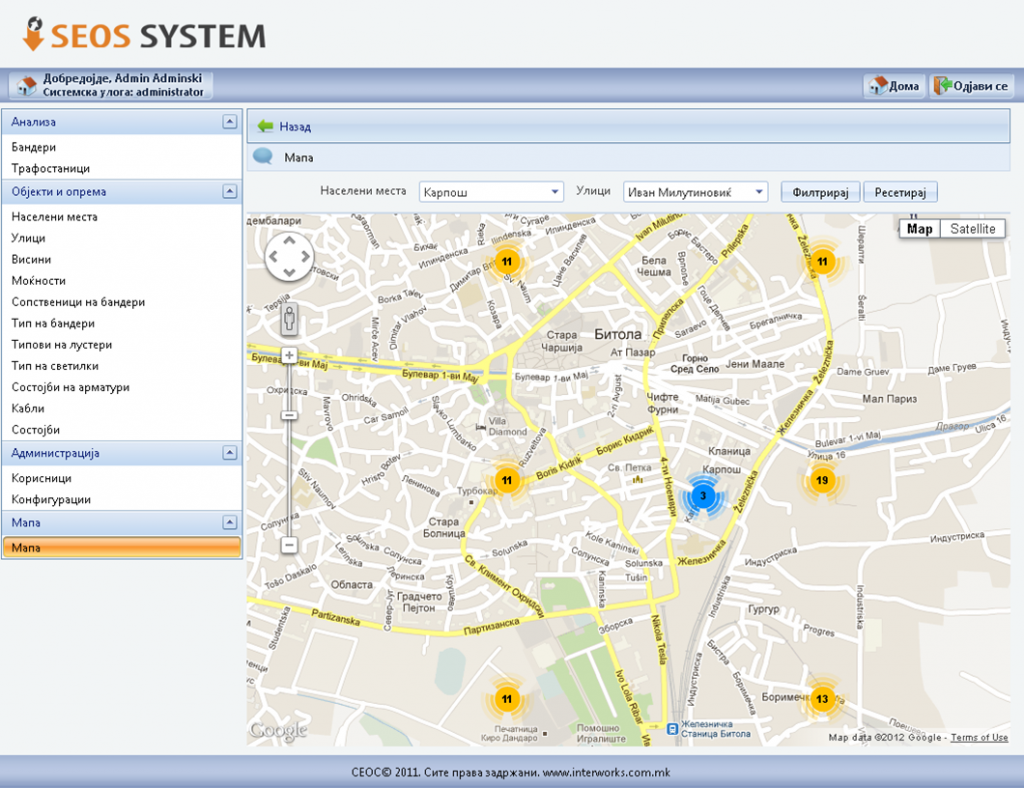The image size is (1024, 788).
Task: Switch the map to Map view
Action: click(x=920, y=229)
